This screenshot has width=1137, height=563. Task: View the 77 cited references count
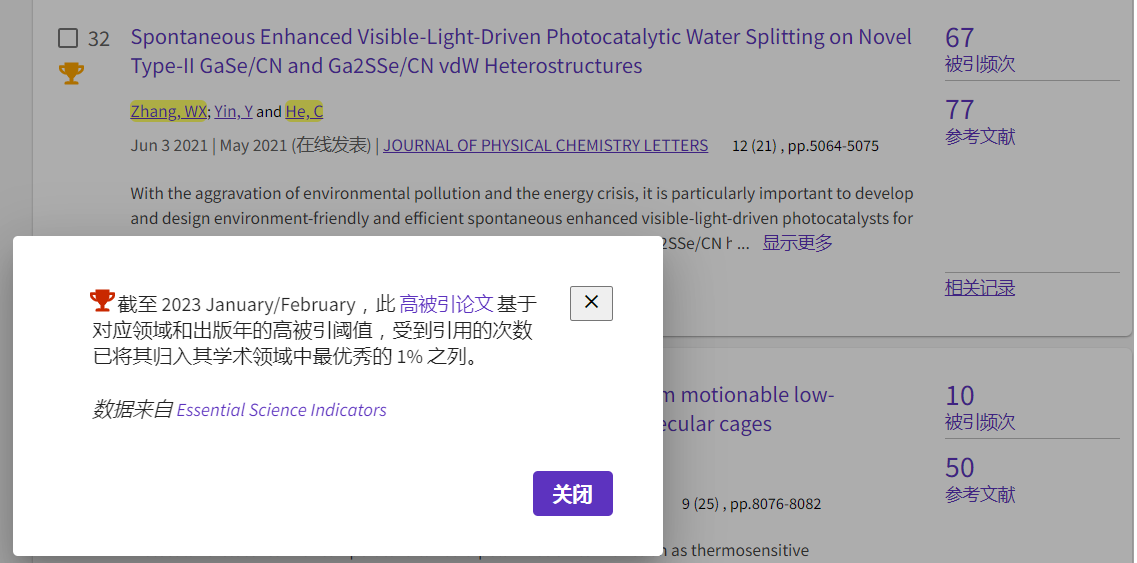tap(959, 109)
